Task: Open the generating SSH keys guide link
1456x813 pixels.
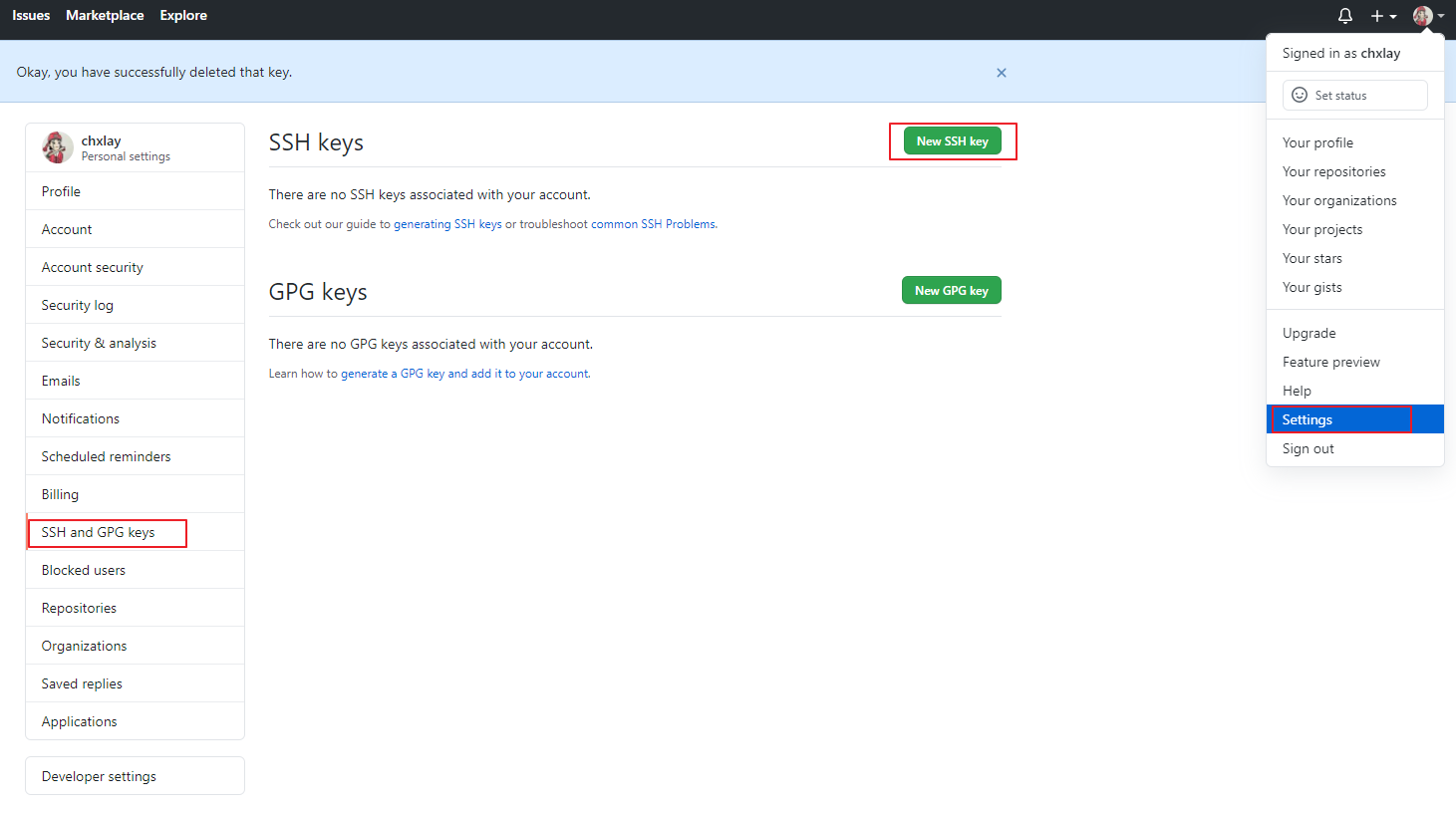Action: click(447, 224)
